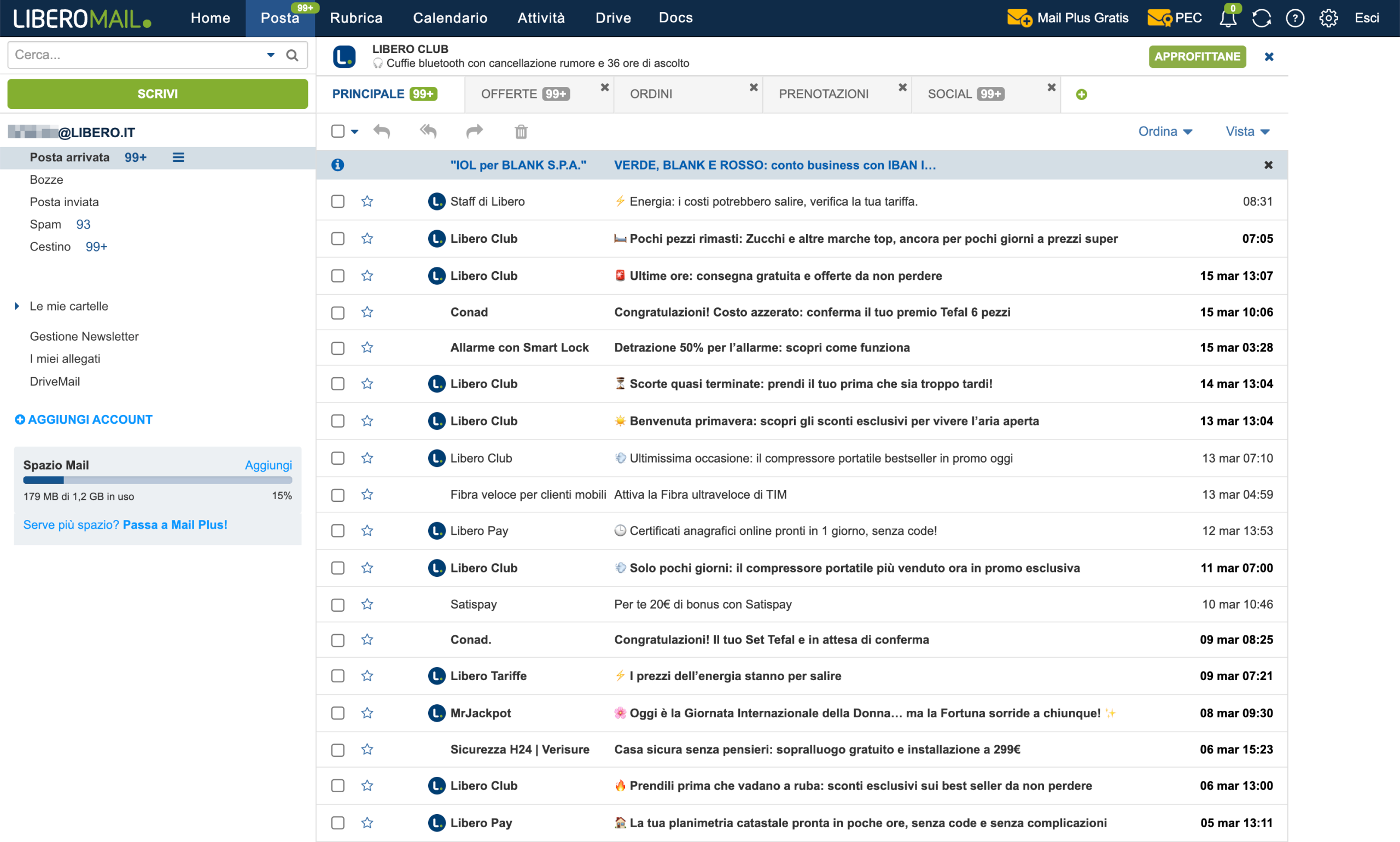Add a new tab with green plus icon

pos(1081,95)
